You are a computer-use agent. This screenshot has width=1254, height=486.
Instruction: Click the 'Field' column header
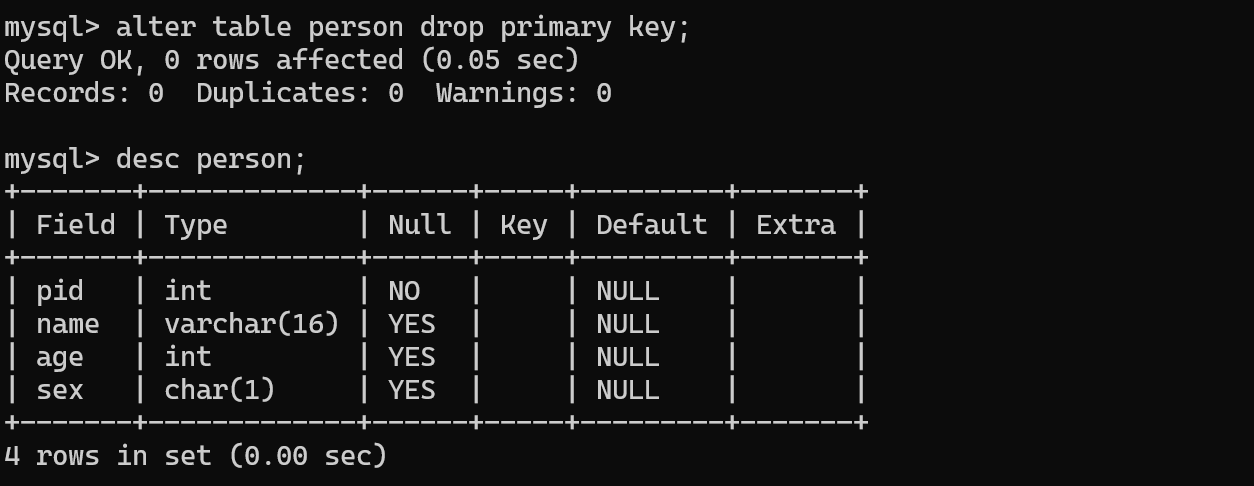pyautogui.click(x=76, y=225)
